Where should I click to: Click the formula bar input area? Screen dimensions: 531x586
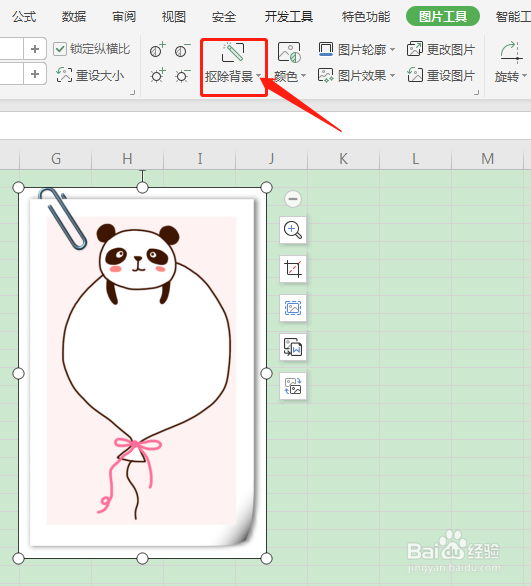pyautogui.click(x=265, y=126)
